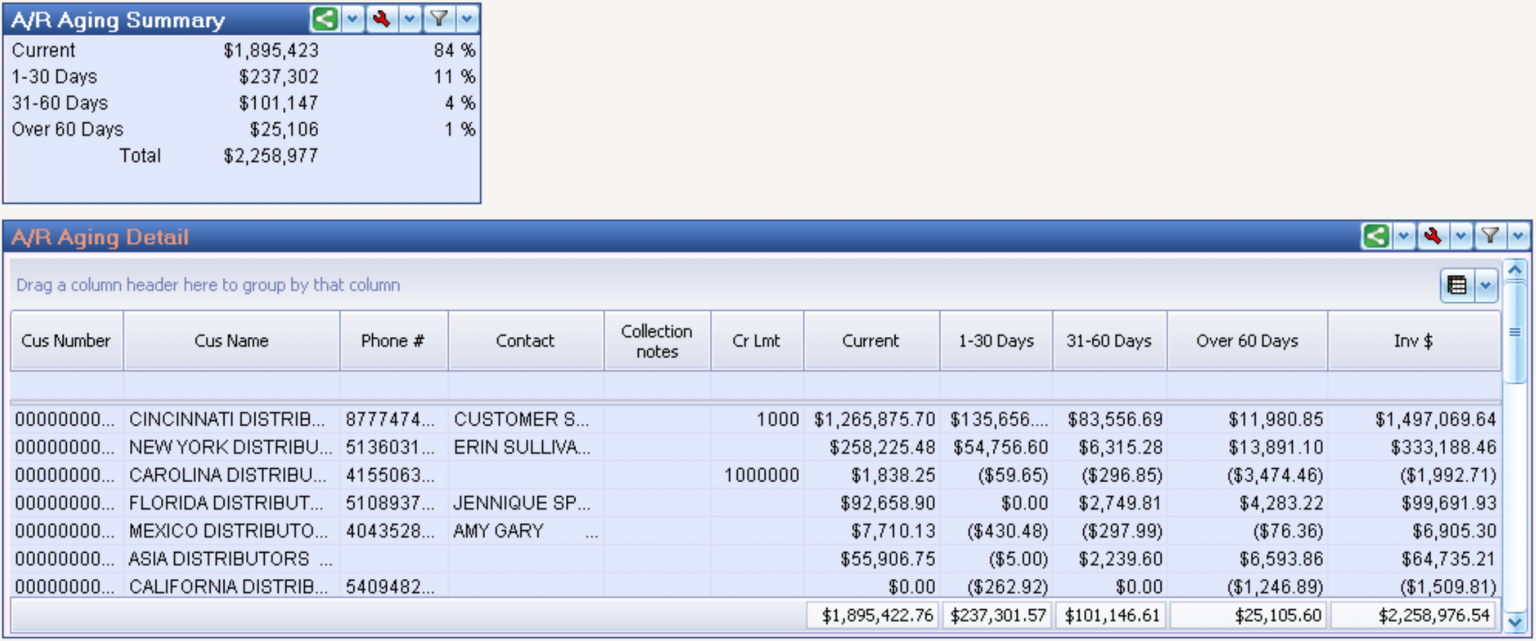
Task: Click the scroll up arrow of the detail grid
Action: 1515,269
